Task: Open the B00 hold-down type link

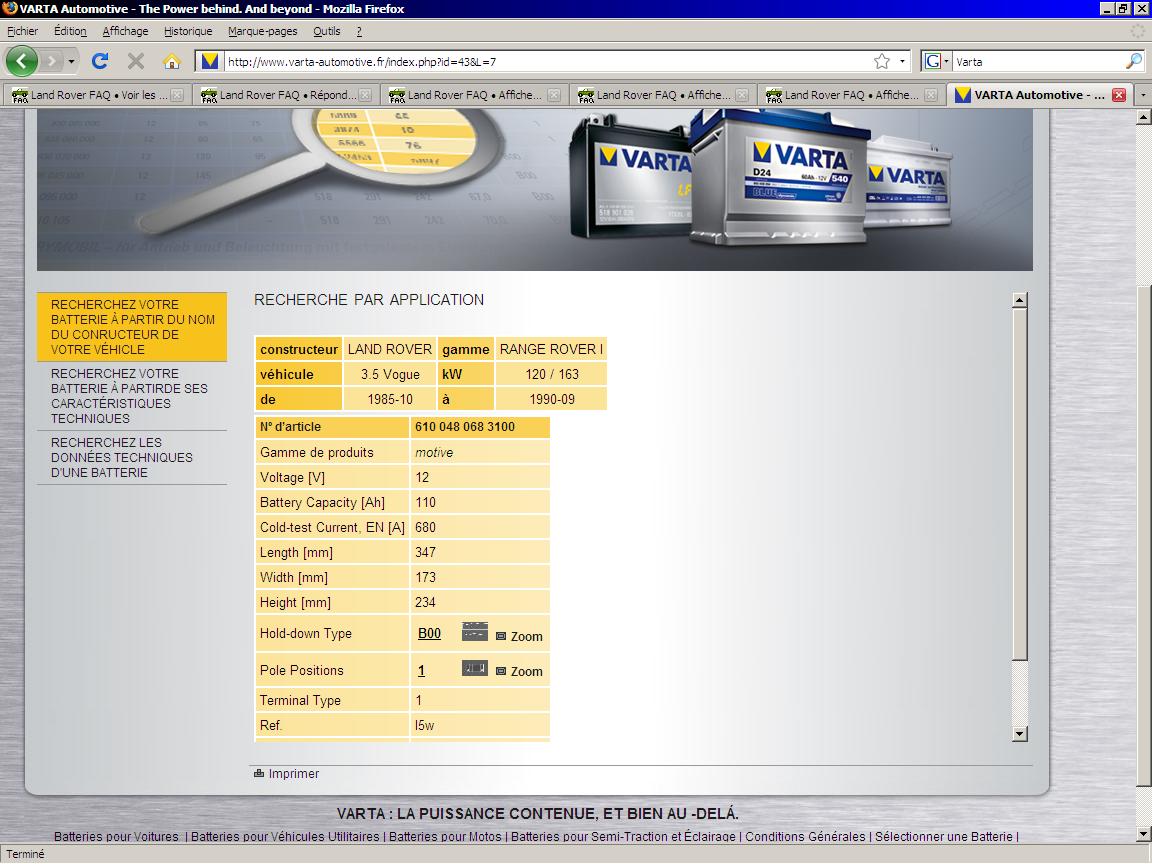Action: 429,633
